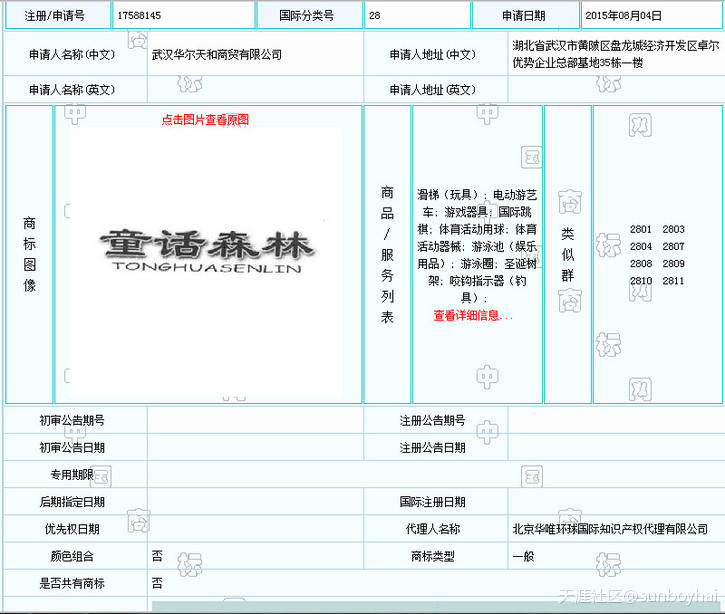Viewport: 725px width, 614px height.
Task: Click the '申请人地址(中文)' label
Action: [433, 55]
